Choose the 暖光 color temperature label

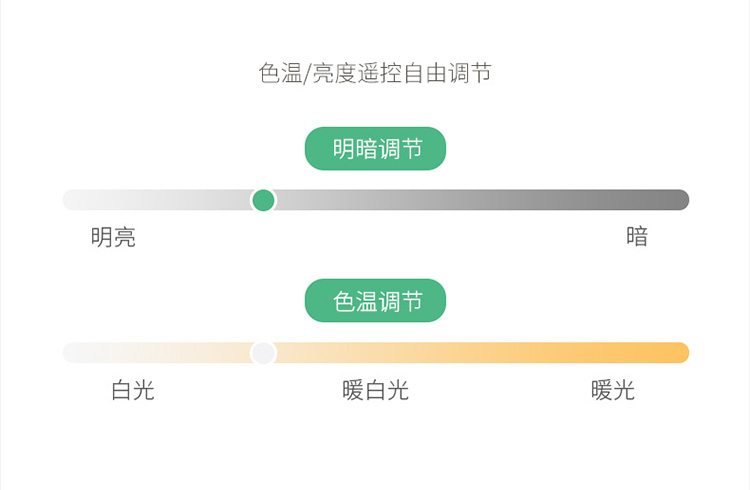(613, 390)
